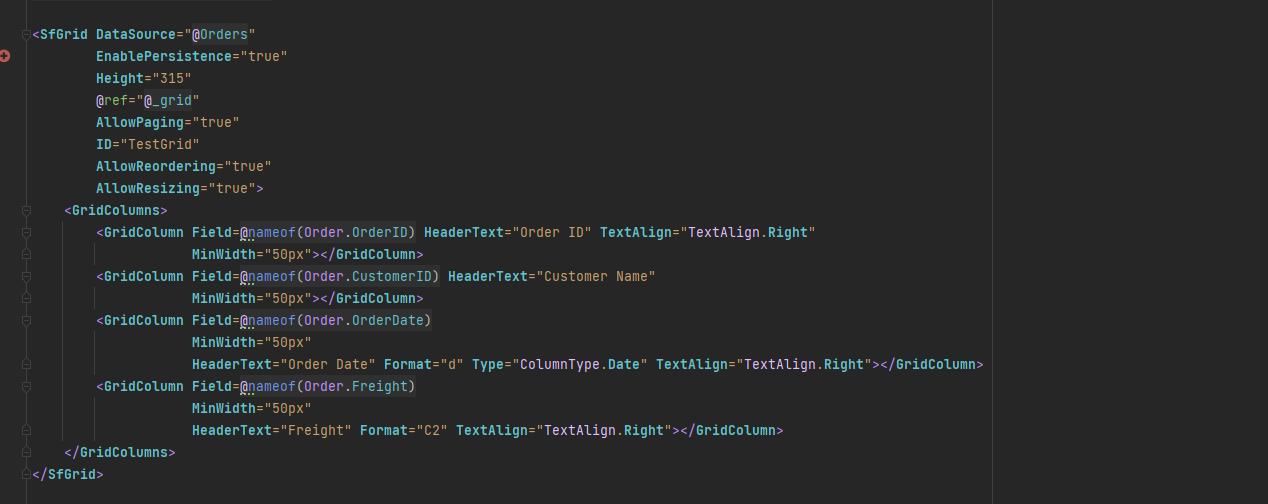
Task: Fold the Freight GridColumn element
Action: (26, 387)
